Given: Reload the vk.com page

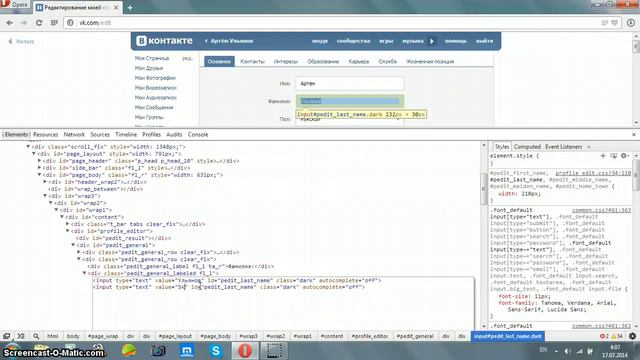Looking at the screenshot, I should pyautogui.click(x=39, y=23).
